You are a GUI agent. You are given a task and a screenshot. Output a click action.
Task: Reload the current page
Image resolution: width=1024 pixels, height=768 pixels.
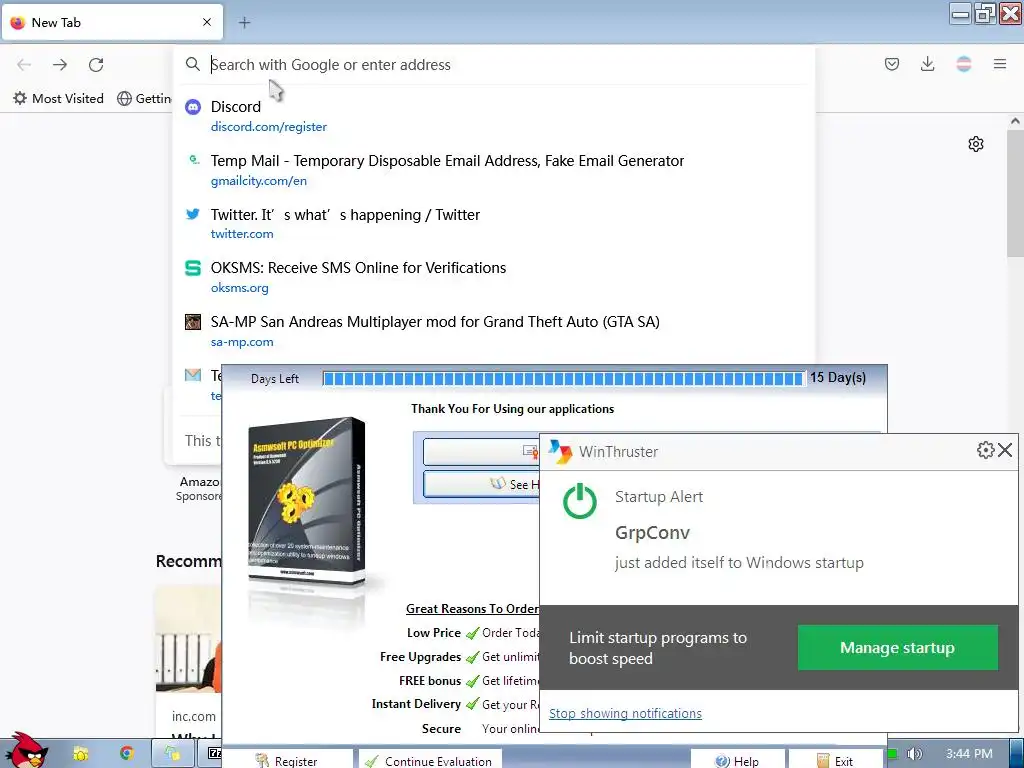96,64
